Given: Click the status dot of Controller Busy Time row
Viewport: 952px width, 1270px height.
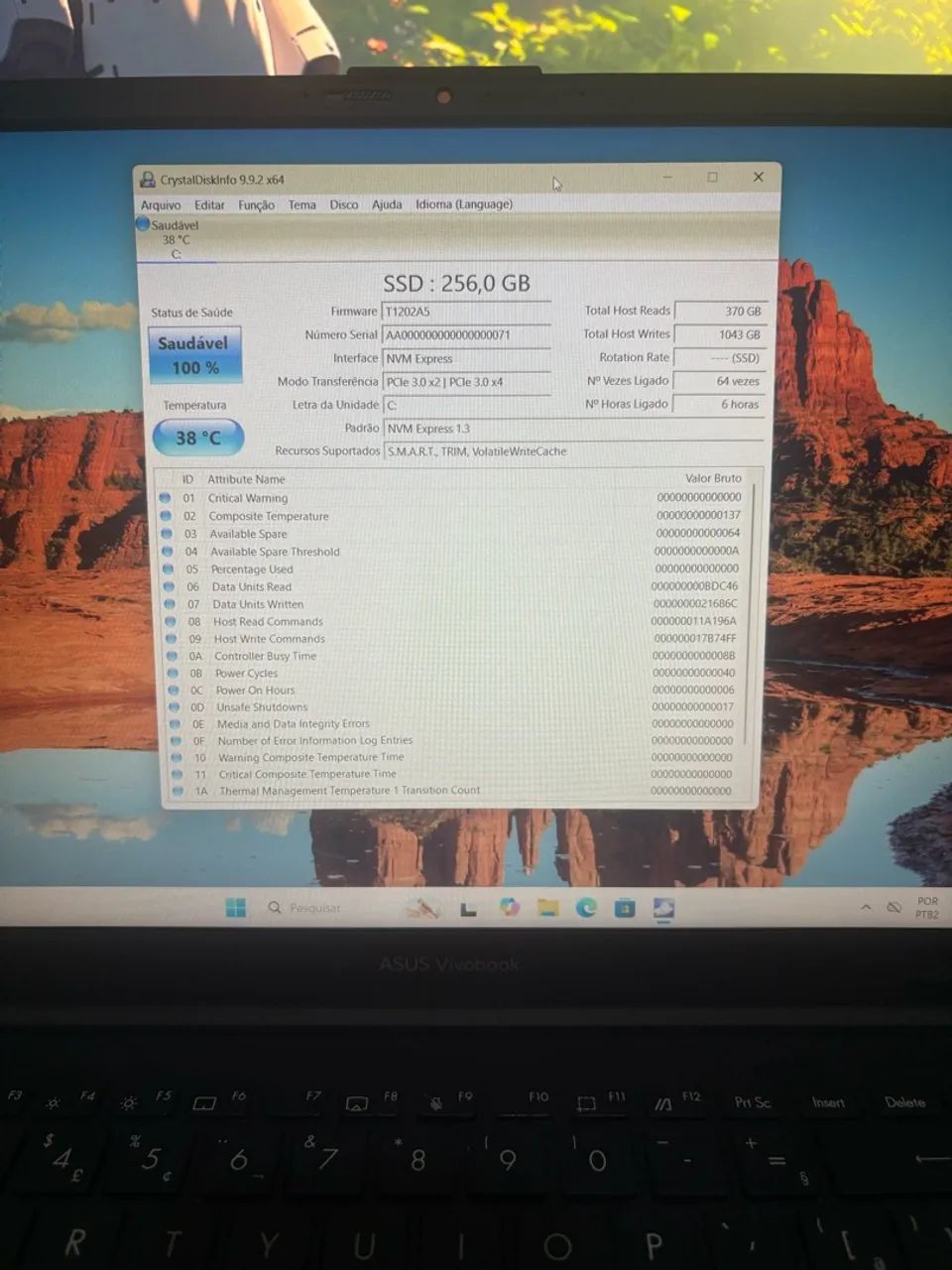Looking at the screenshot, I should point(172,656).
